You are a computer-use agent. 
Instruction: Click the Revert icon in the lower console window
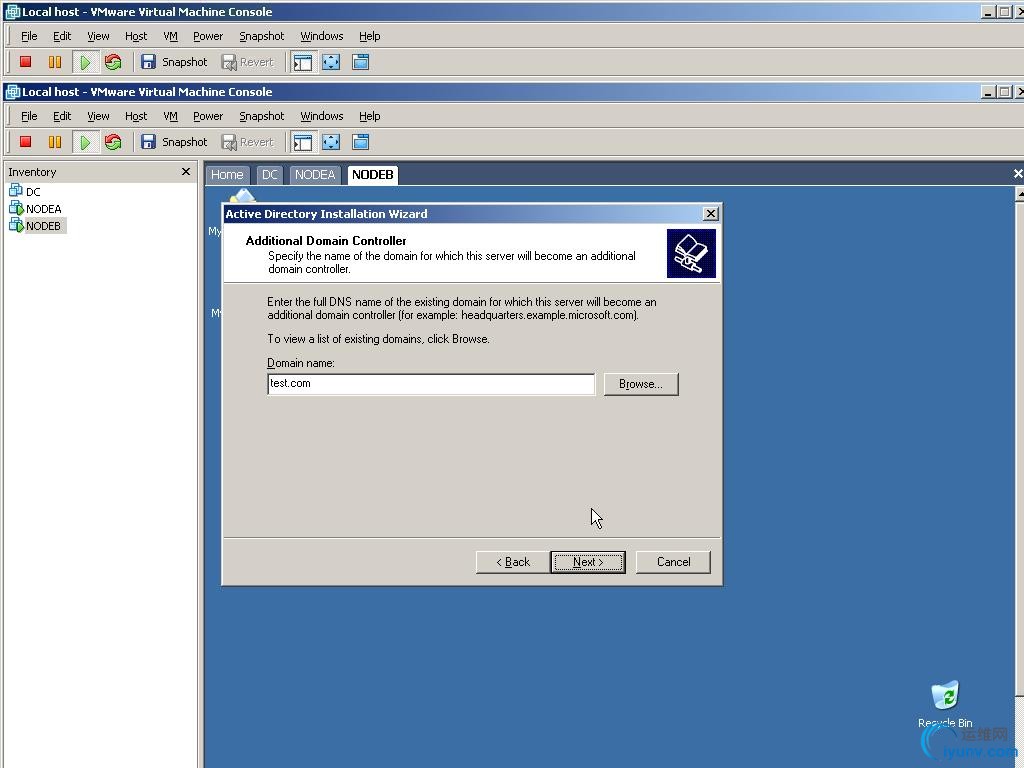229,142
